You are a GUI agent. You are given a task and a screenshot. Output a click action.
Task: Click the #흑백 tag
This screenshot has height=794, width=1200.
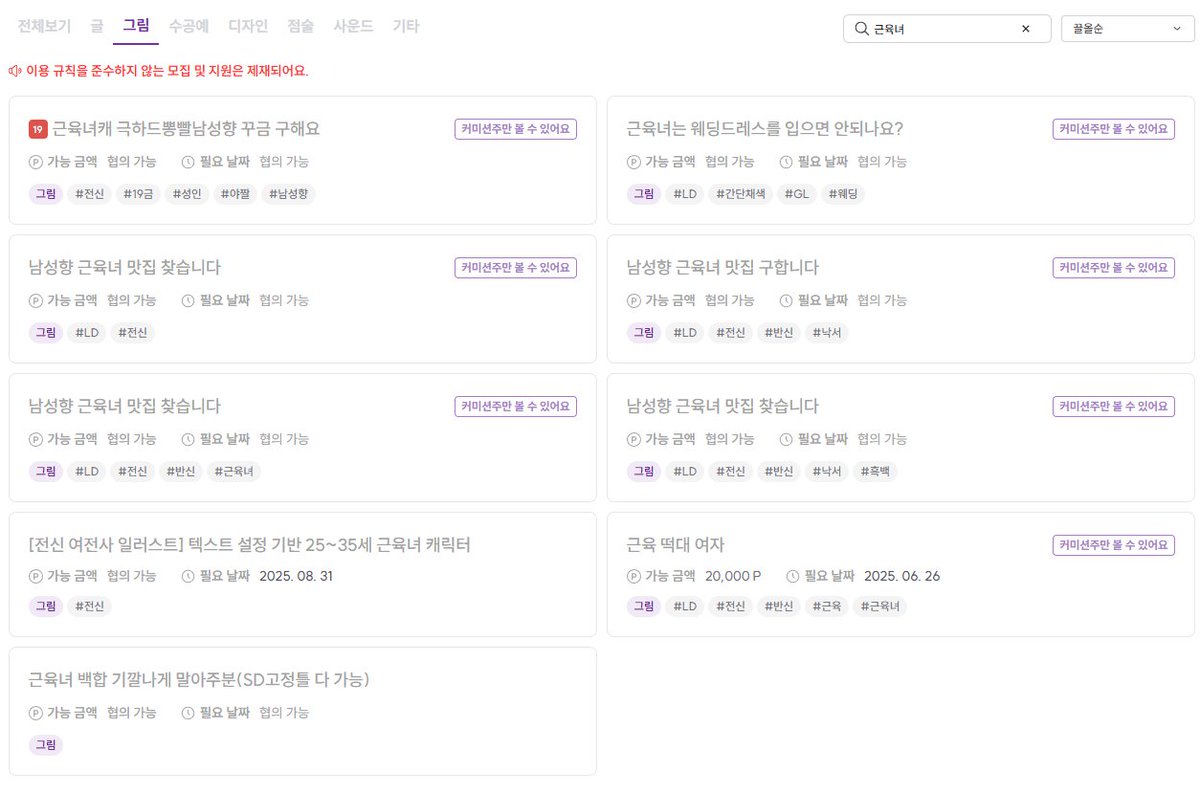[875, 471]
